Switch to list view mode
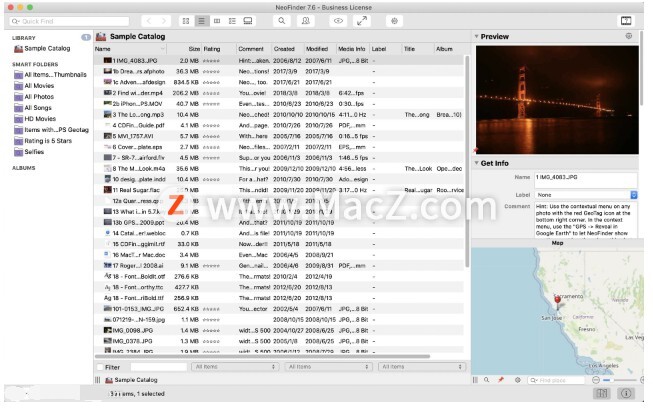Viewport: 653px width, 410px height. tap(202, 21)
